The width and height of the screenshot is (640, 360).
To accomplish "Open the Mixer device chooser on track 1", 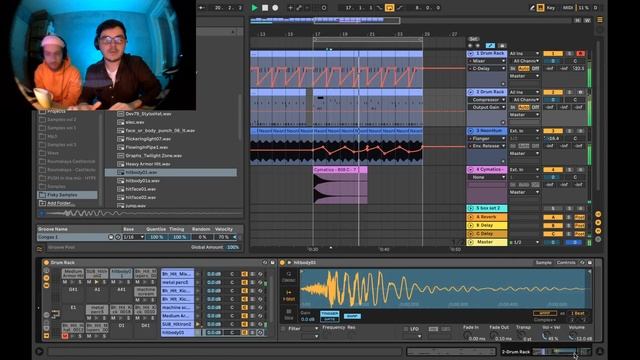I will 487,61.
